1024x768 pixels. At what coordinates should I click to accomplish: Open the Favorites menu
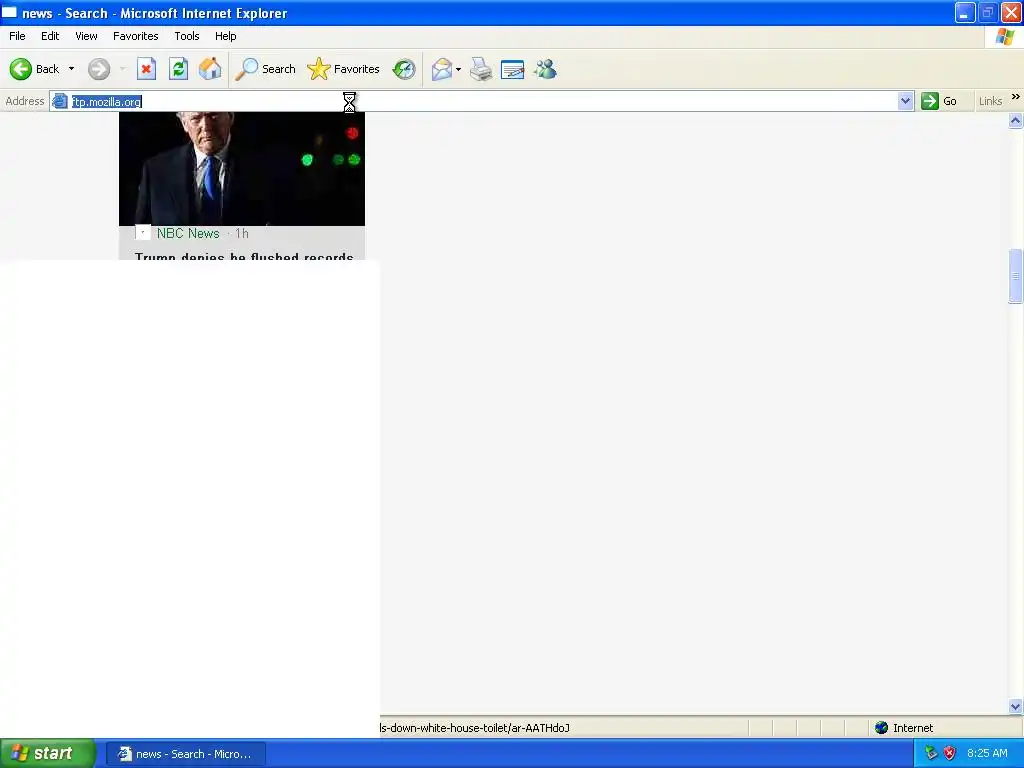pyautogui.click(x=136, y=36)
